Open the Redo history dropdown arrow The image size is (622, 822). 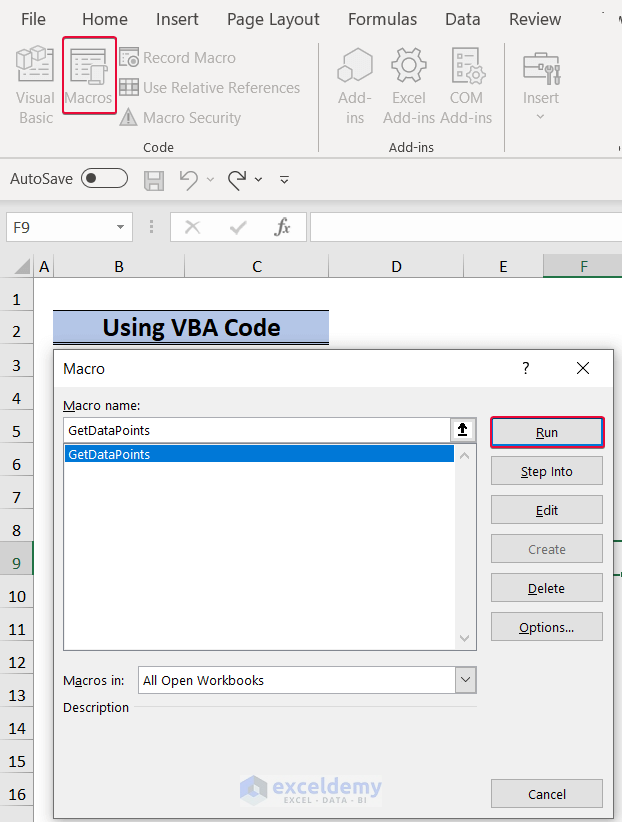[259, 180]
